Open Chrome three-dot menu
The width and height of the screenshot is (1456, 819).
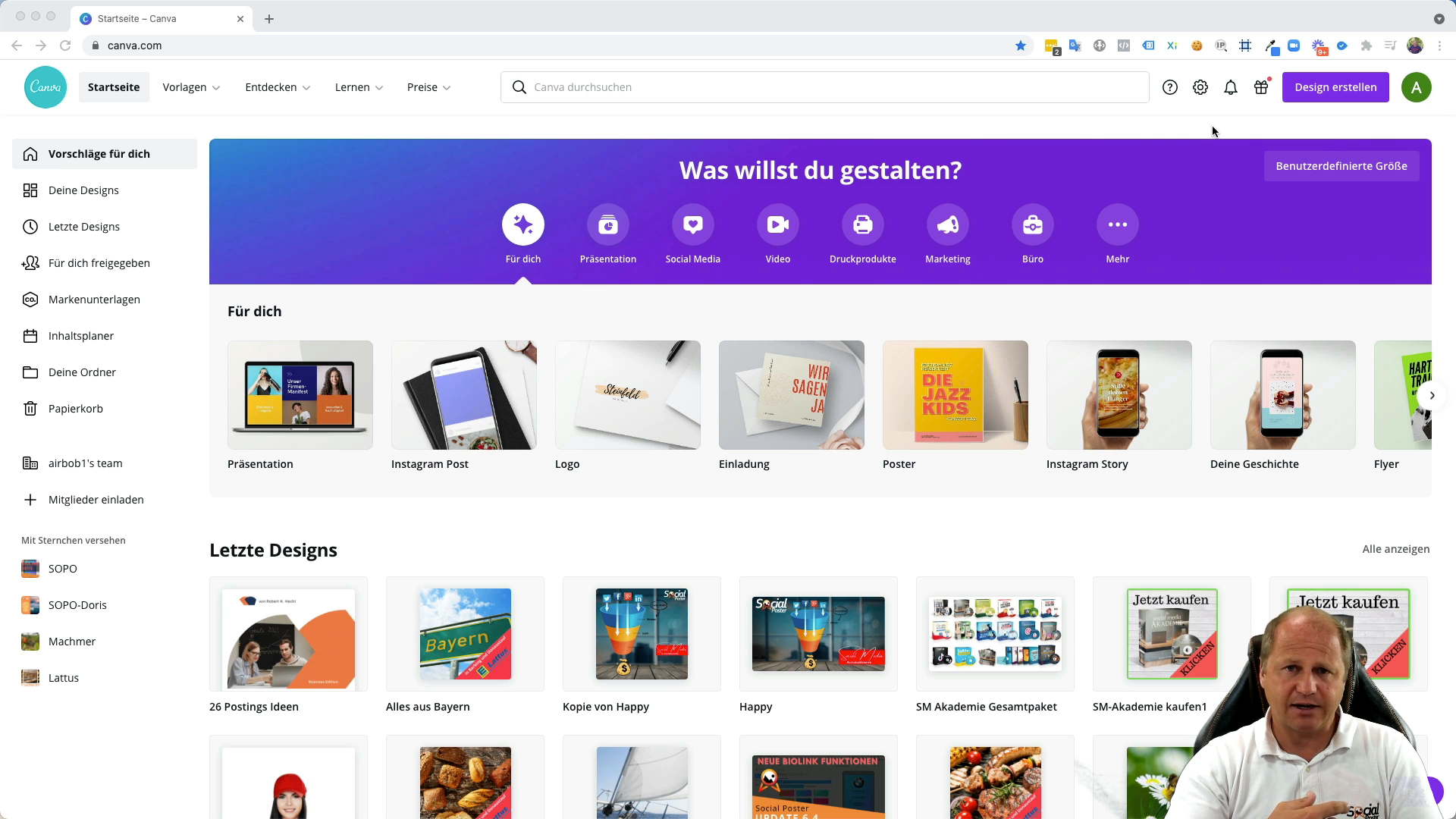(x=1439, y=45)
